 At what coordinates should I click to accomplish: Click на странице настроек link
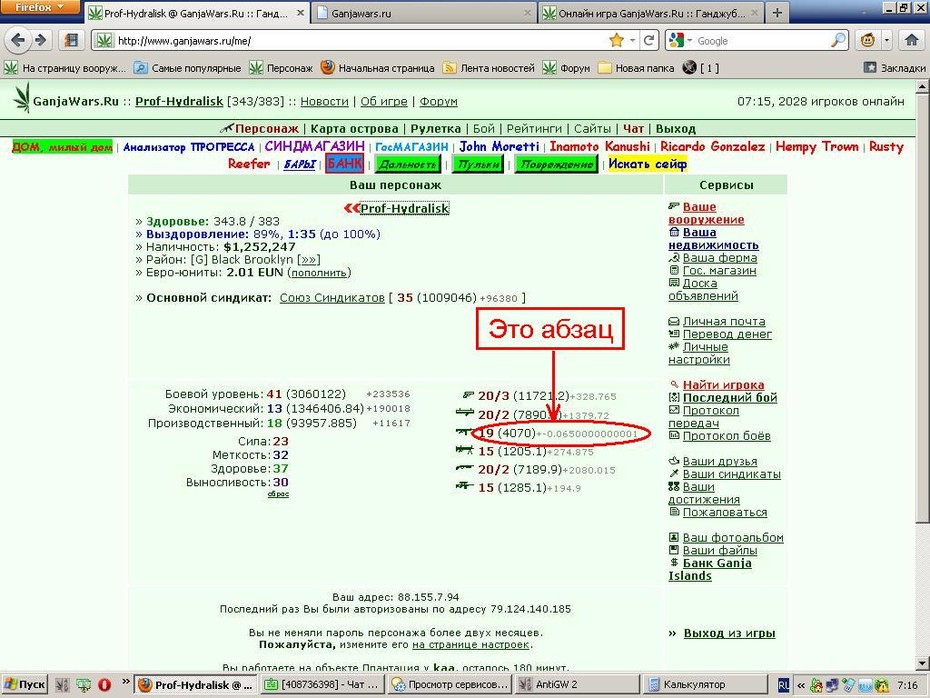point(471,645)
